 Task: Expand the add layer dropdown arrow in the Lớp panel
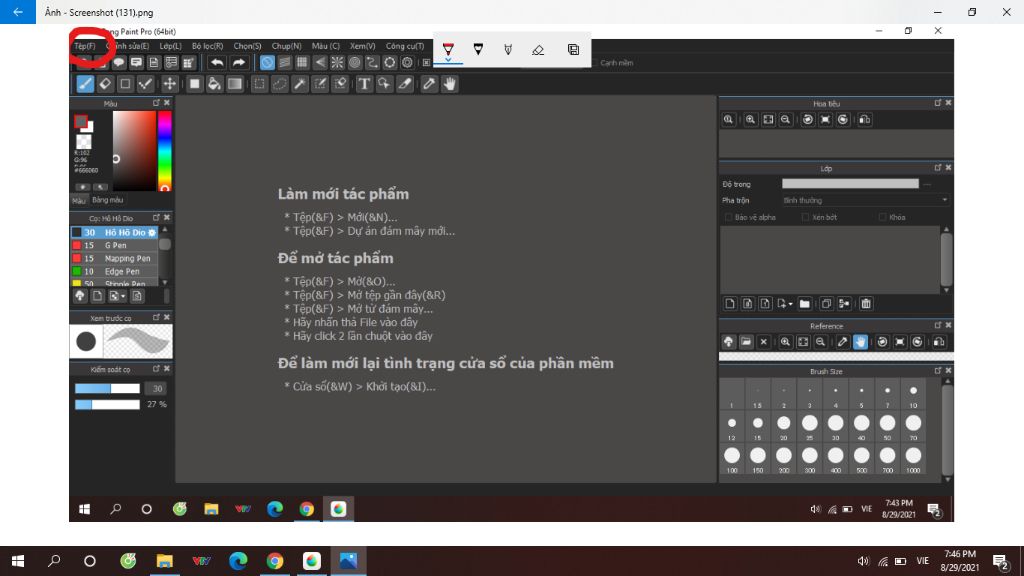(x=790, y=304)
